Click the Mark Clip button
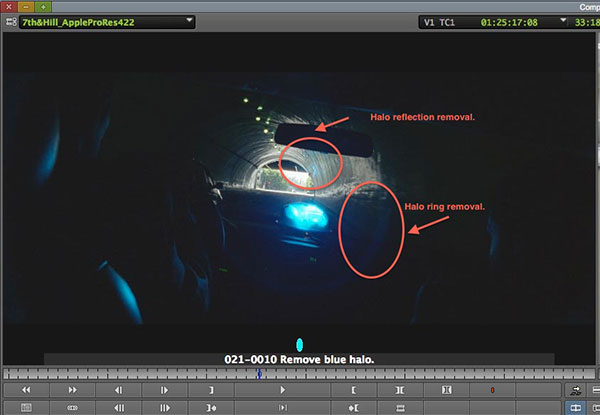 pos(400,390)
